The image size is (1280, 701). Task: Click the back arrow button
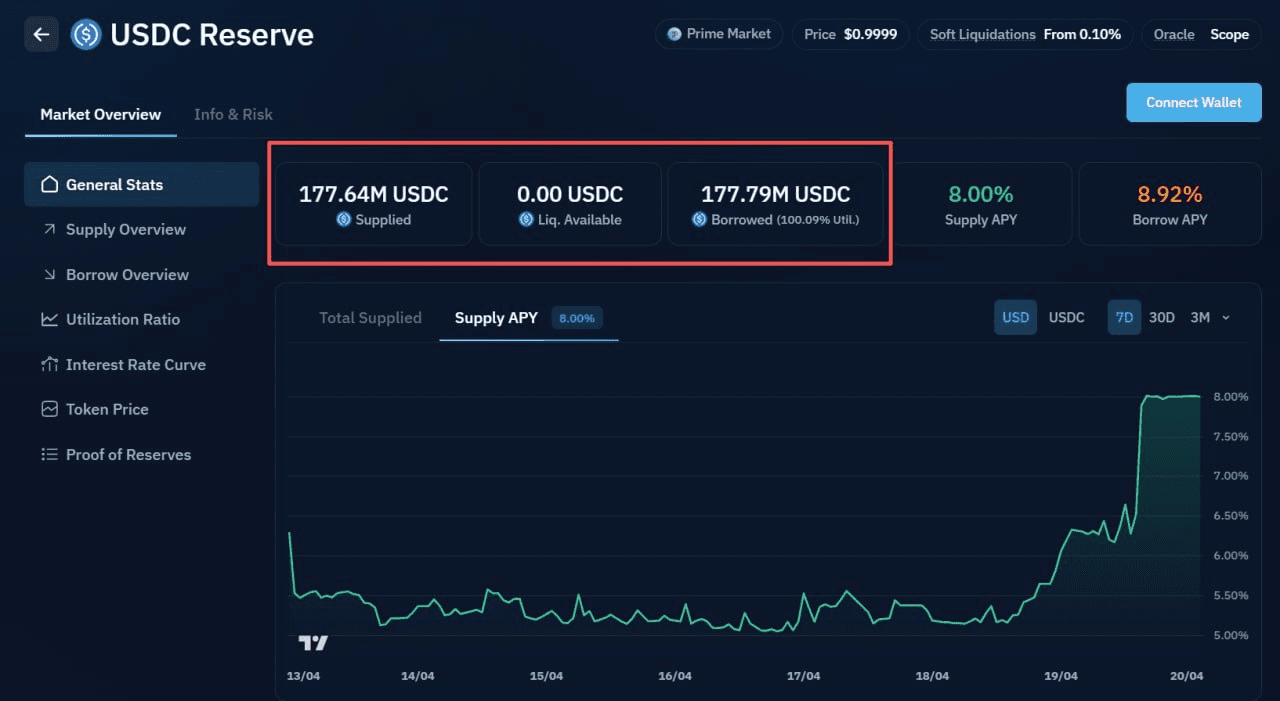pyautogui.click(x=41, y=34)
